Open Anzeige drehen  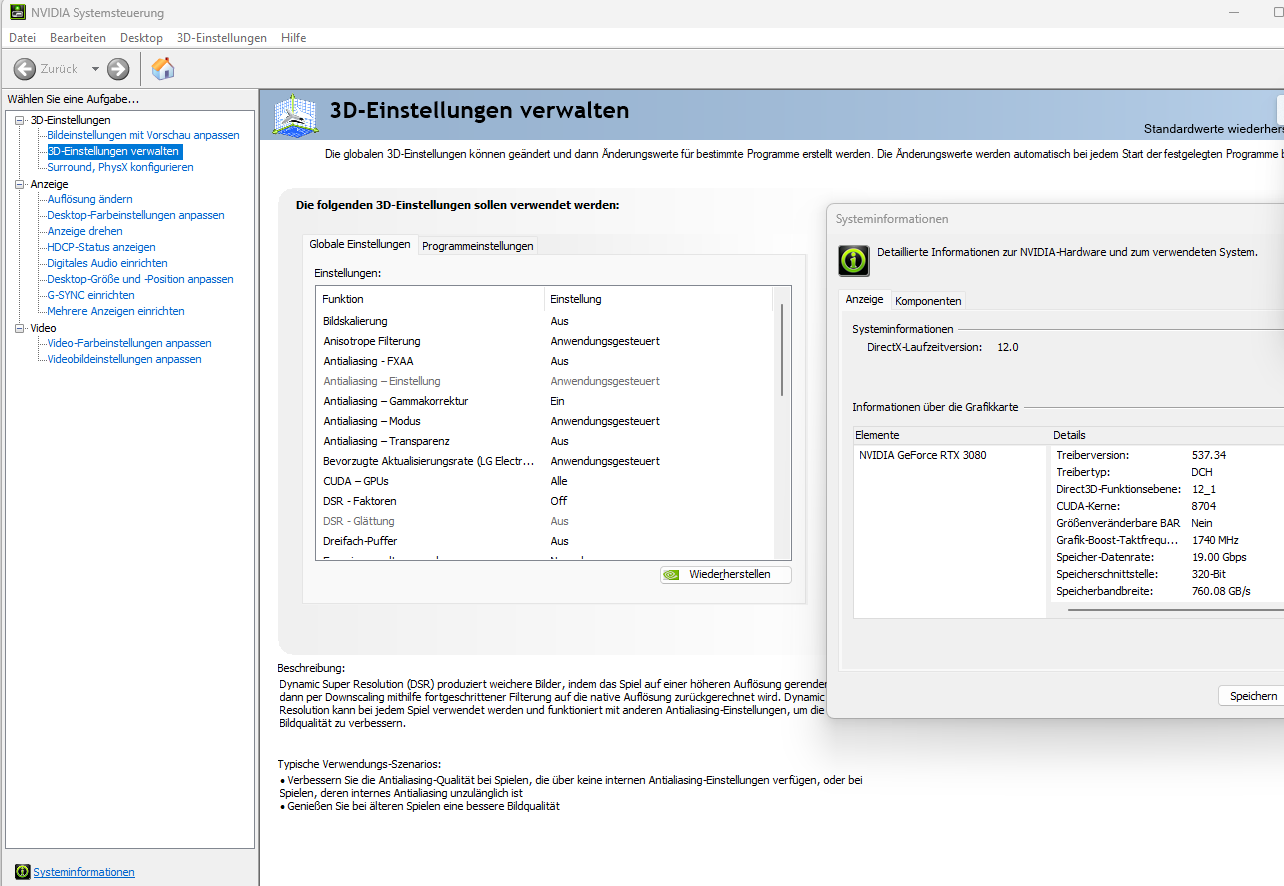click(x=85, y=231)
